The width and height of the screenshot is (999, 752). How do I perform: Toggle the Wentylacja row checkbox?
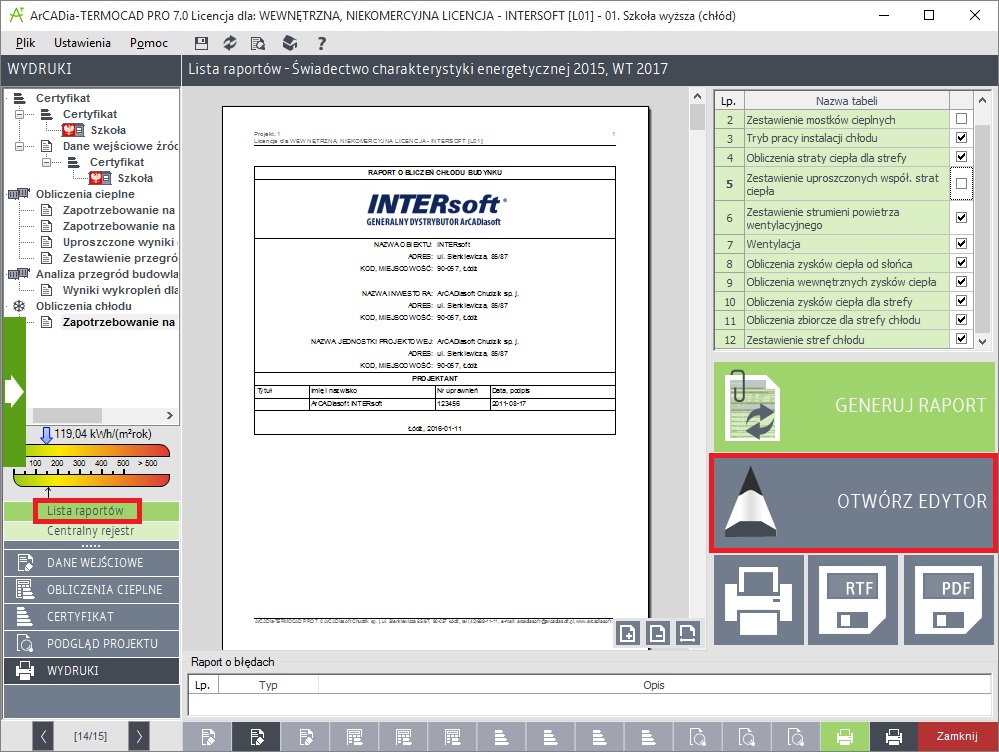tap(961, 243)
